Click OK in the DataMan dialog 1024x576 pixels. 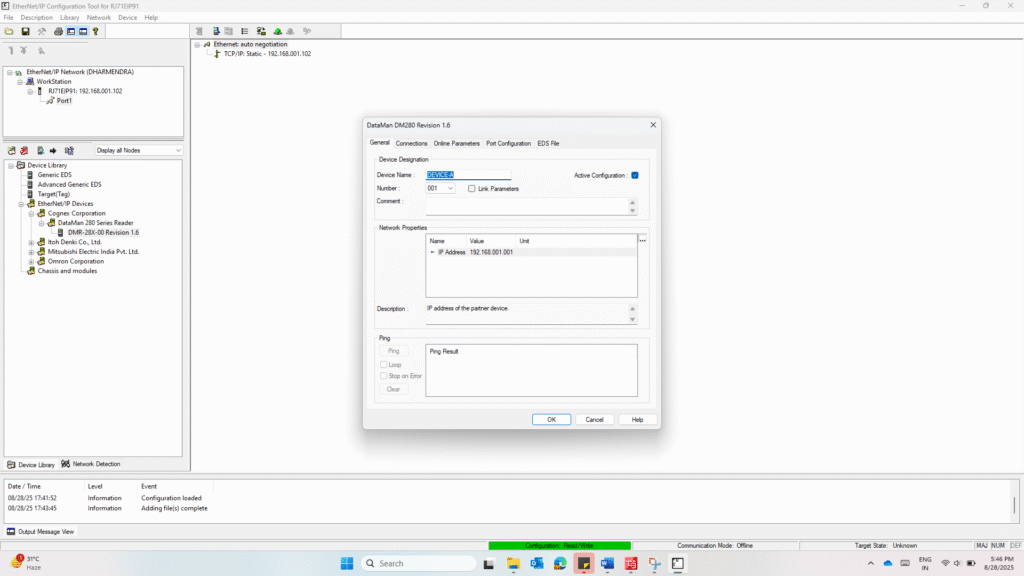pos(551,419)
